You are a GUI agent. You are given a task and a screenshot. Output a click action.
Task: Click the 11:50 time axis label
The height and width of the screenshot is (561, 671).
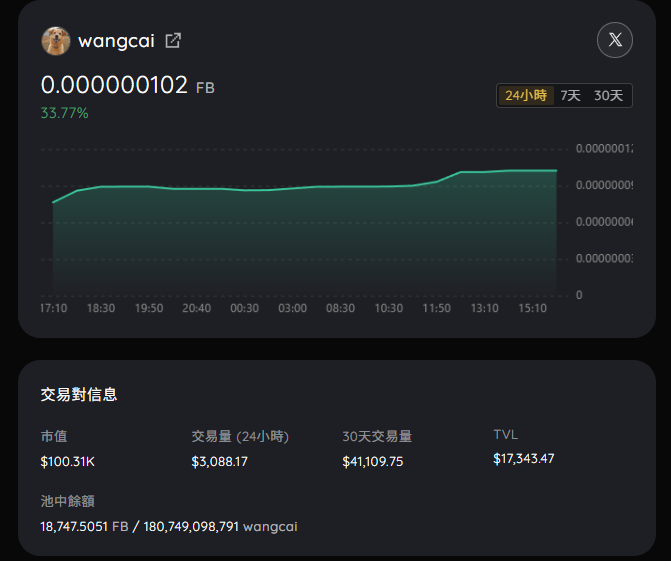436,308
